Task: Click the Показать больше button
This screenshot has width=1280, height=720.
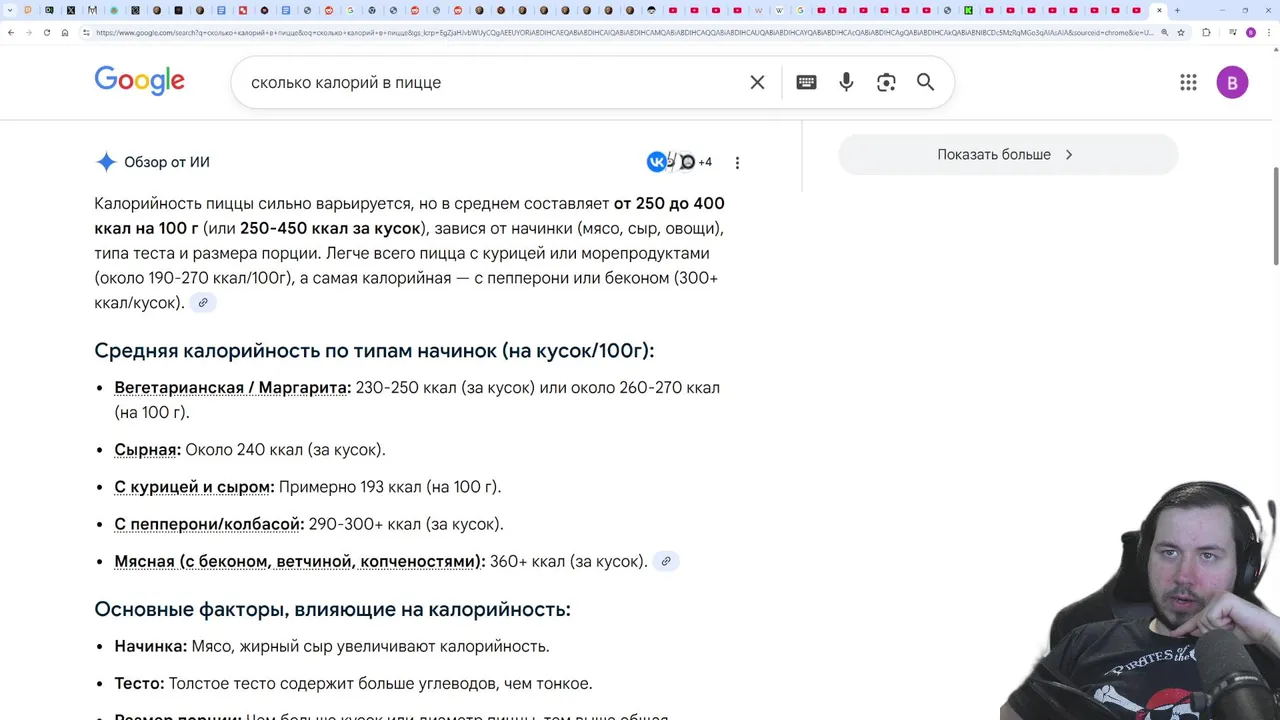Action: [1008, 155]
